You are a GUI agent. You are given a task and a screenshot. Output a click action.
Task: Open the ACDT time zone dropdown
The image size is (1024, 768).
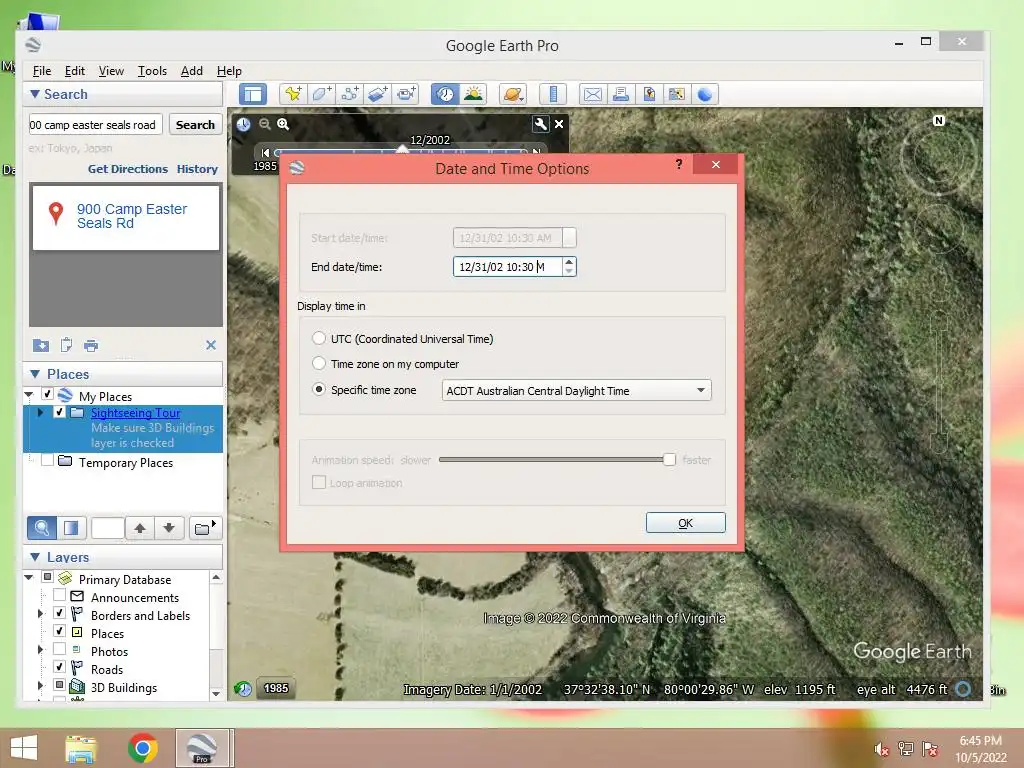[x=577, y=391]
